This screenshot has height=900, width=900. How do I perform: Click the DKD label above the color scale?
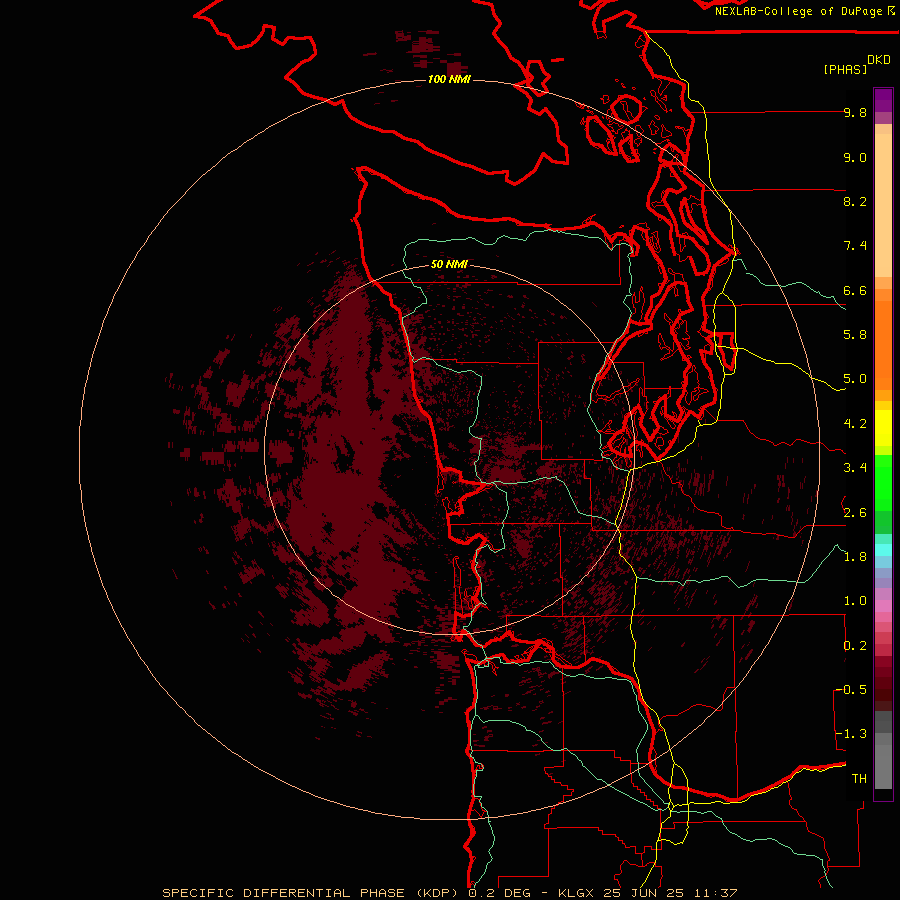tap(879, 60)
